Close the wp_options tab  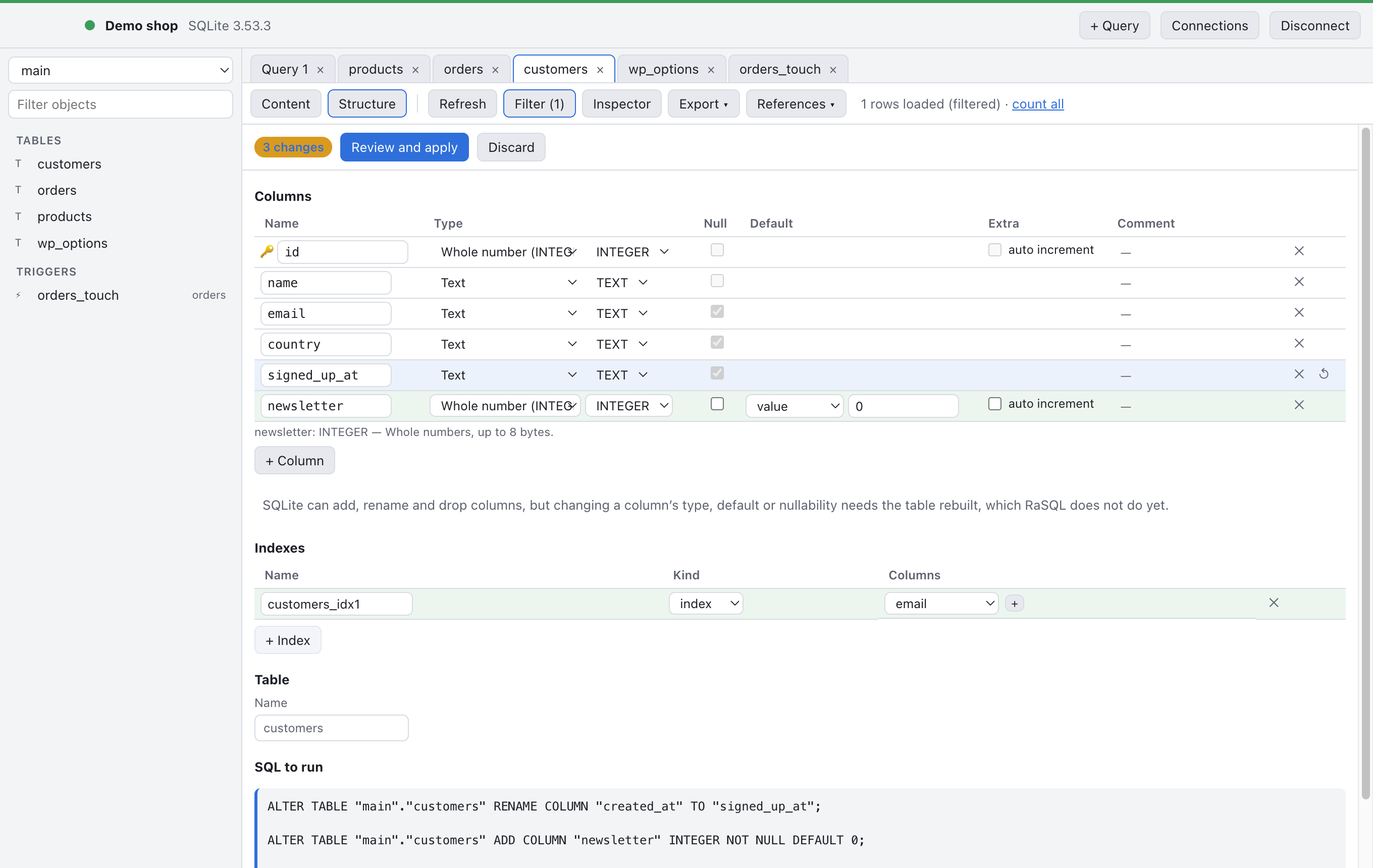click(710, 70)
